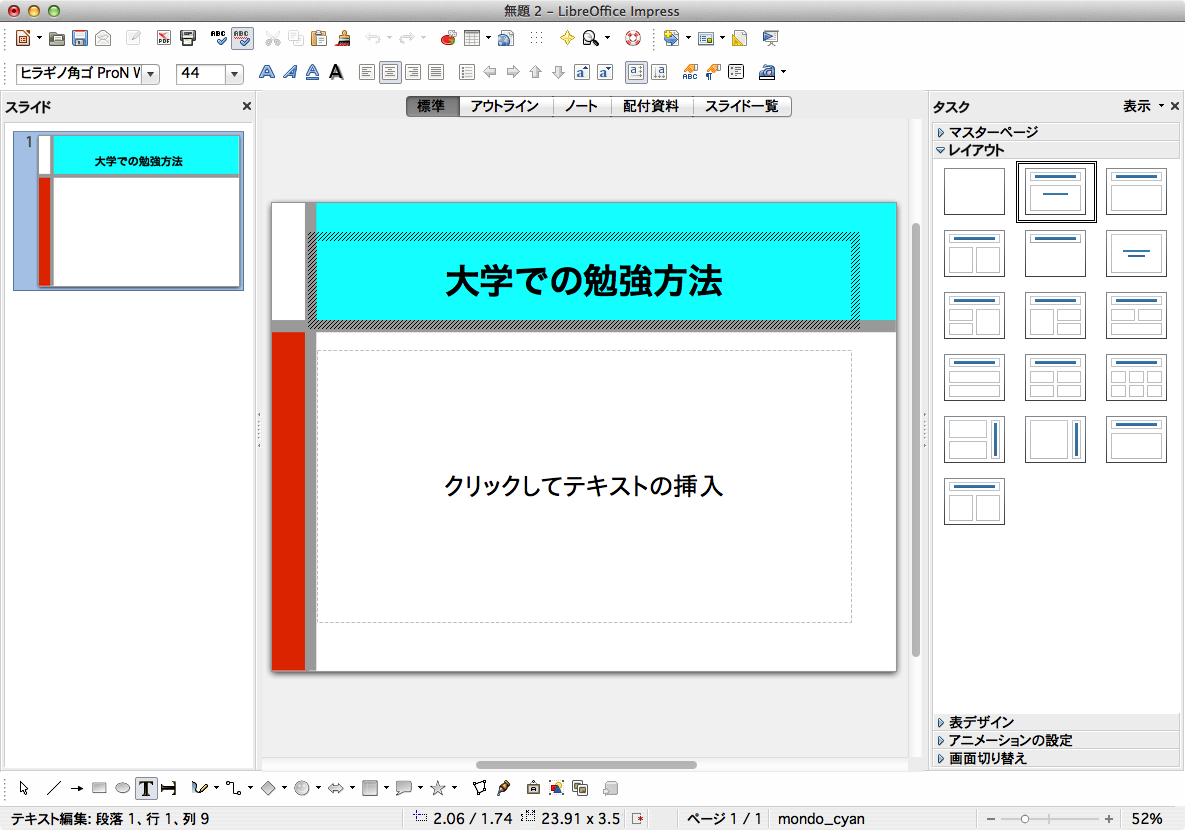
Task: Export directly as PDF
Action: point(164,39)
